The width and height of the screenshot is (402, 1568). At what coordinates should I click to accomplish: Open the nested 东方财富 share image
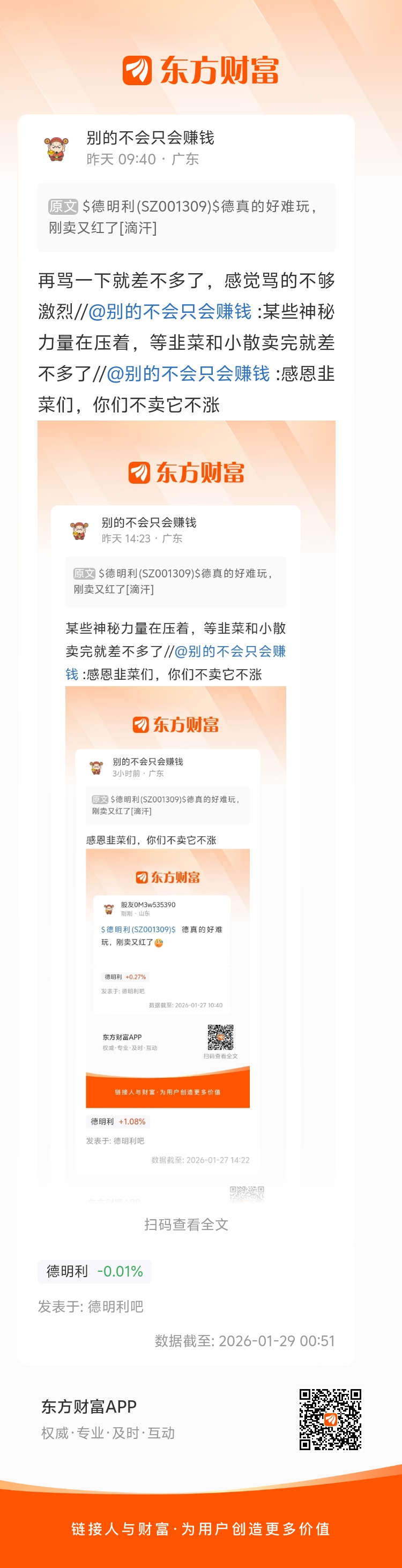[187, 809]
